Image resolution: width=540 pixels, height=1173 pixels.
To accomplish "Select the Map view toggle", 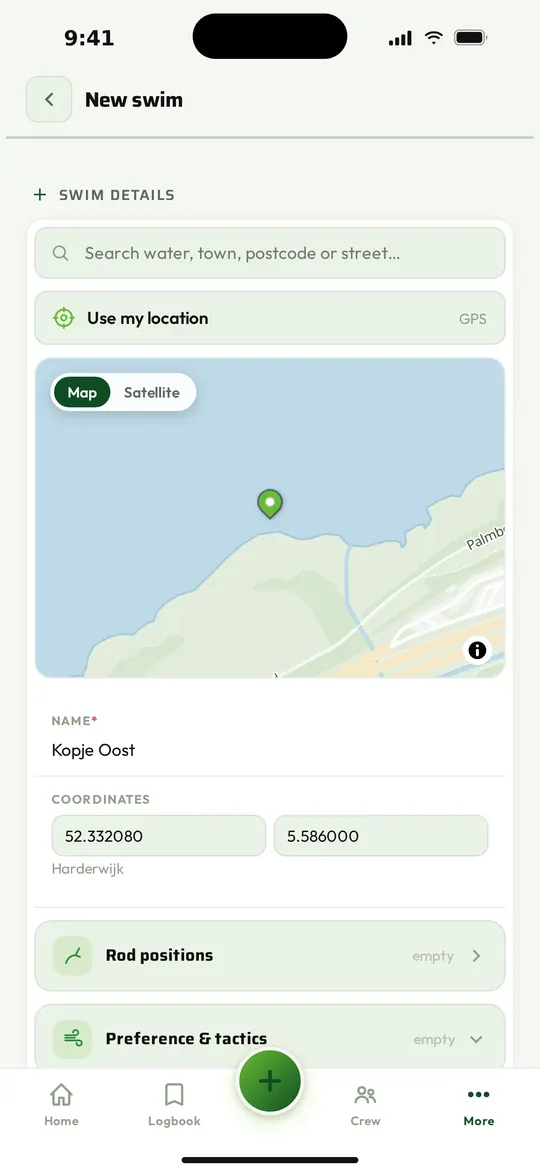I will [82, 393].
